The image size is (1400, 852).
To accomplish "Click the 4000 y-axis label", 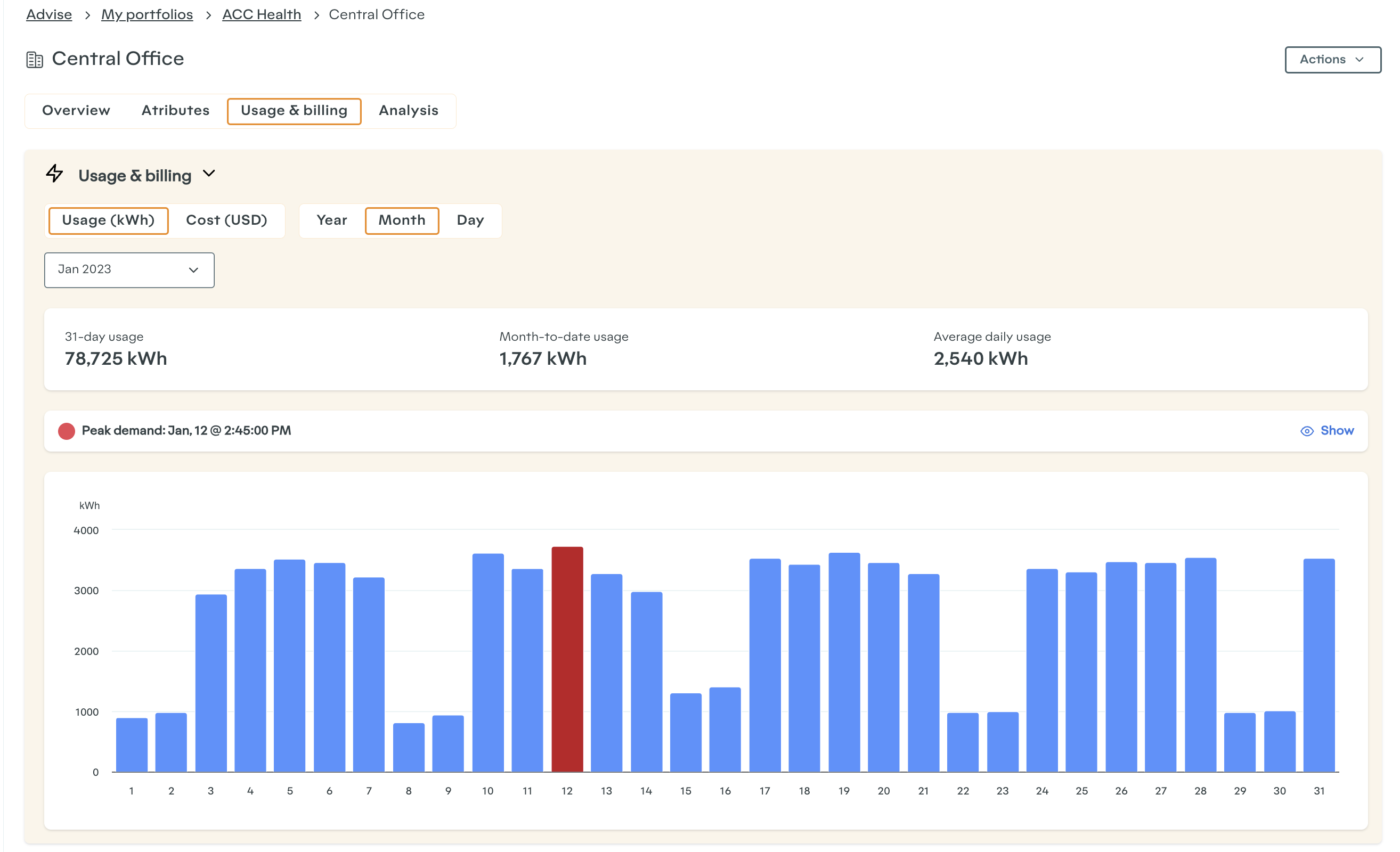I will [x=86, y=530].
